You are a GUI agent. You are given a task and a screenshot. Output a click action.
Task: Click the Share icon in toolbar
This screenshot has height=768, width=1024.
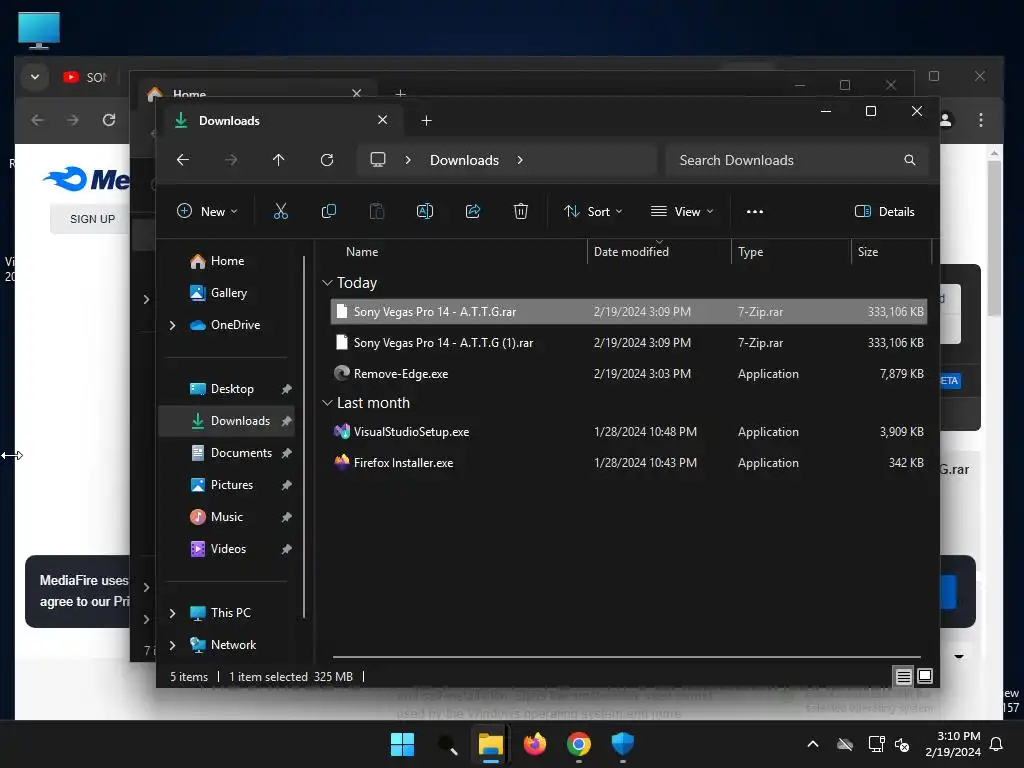473,211
